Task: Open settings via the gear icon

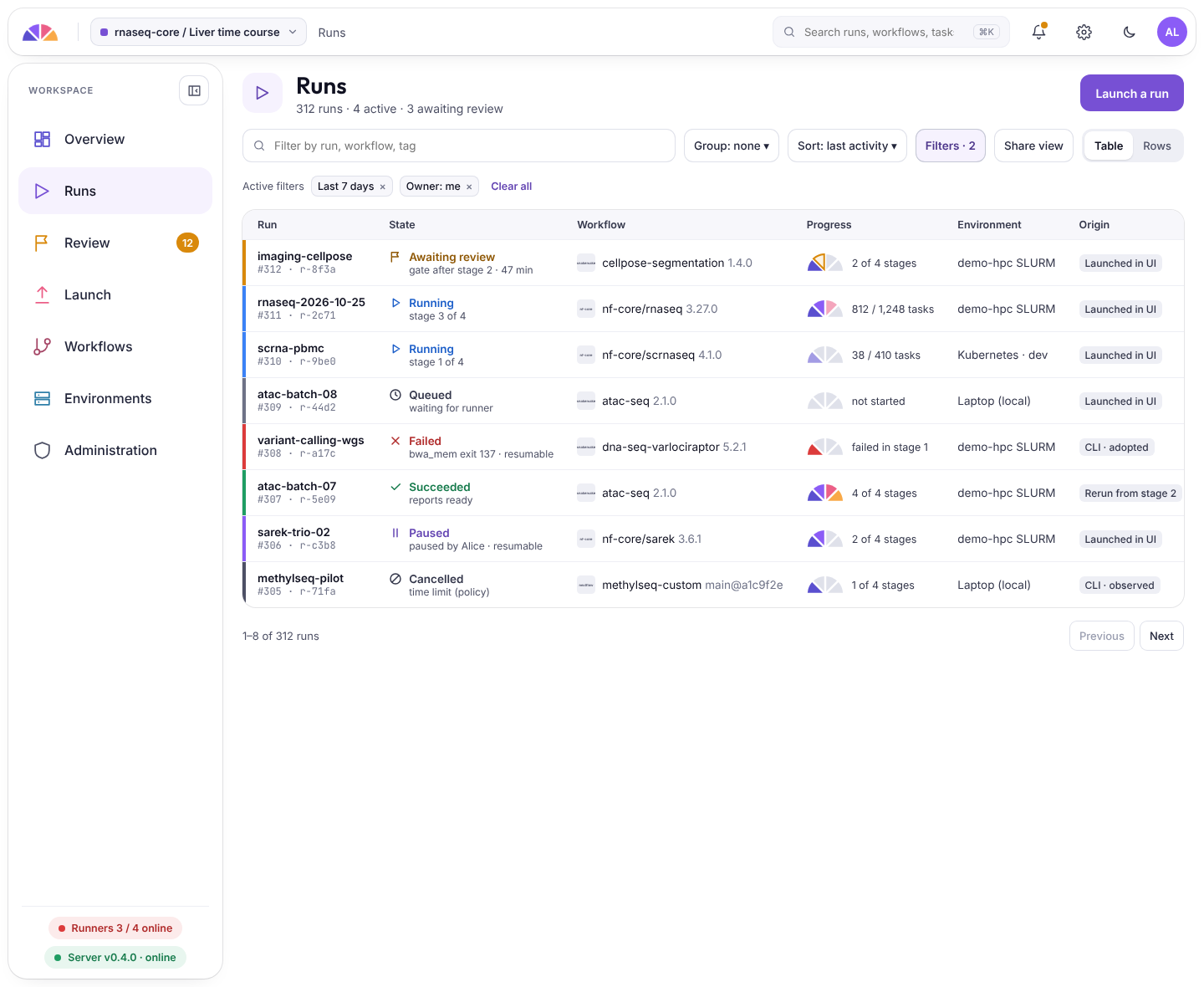Action: (1084, 32)
